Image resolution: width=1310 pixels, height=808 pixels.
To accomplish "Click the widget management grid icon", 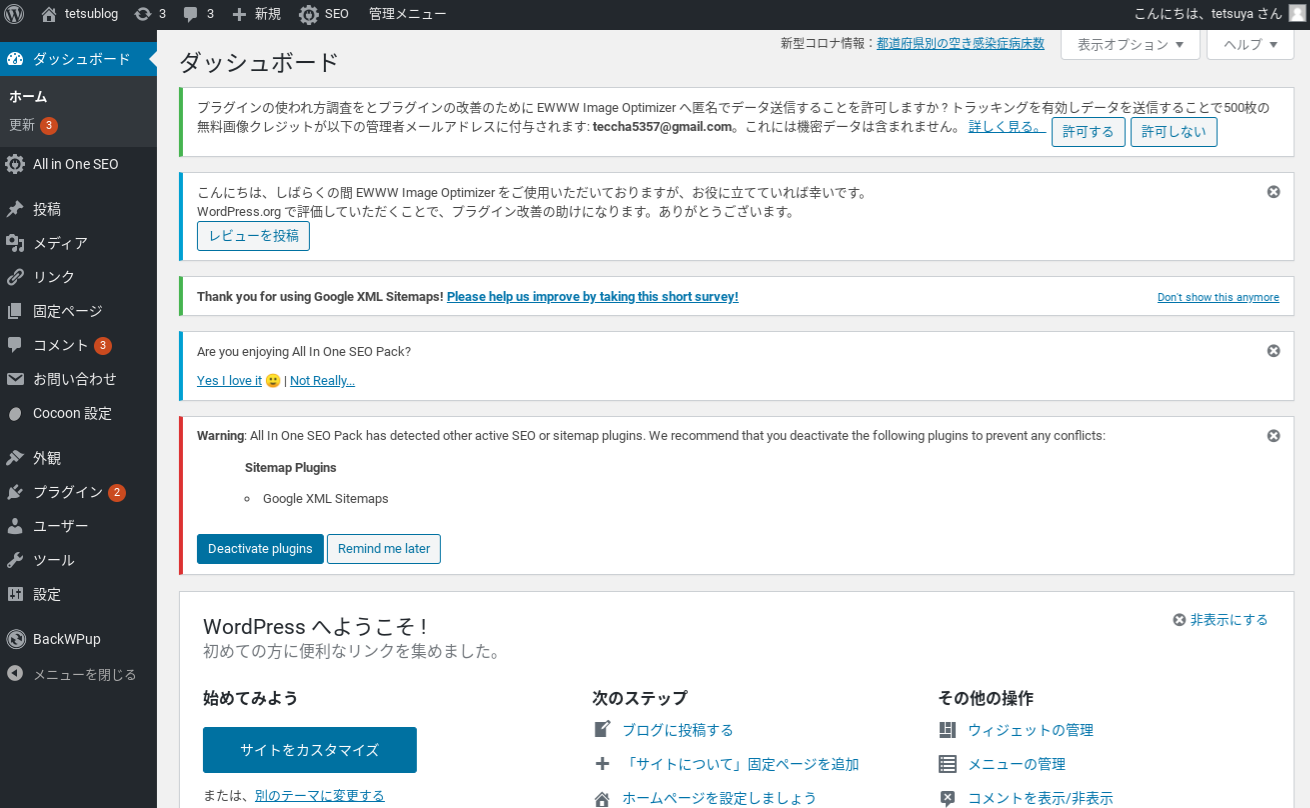I will point(947,730).
